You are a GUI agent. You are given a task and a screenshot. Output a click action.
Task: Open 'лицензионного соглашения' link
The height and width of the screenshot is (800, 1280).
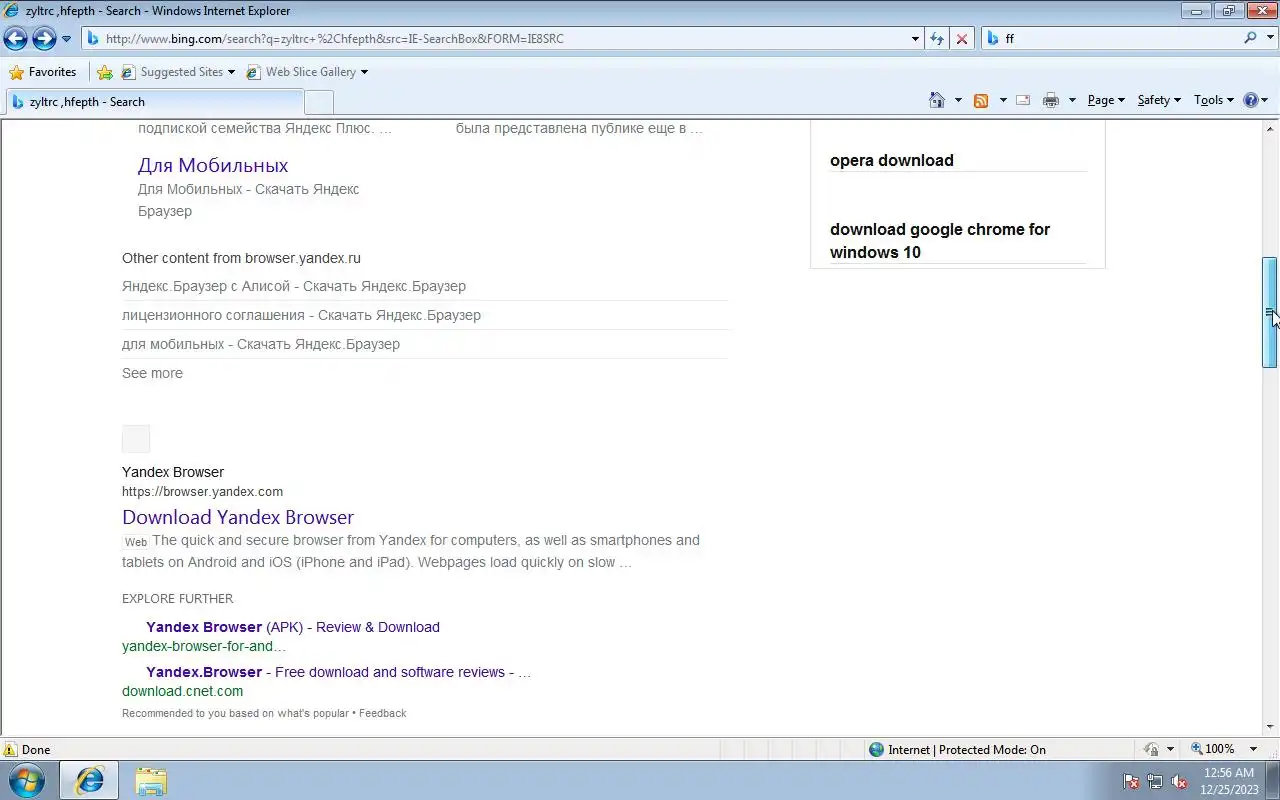(301, 315)
